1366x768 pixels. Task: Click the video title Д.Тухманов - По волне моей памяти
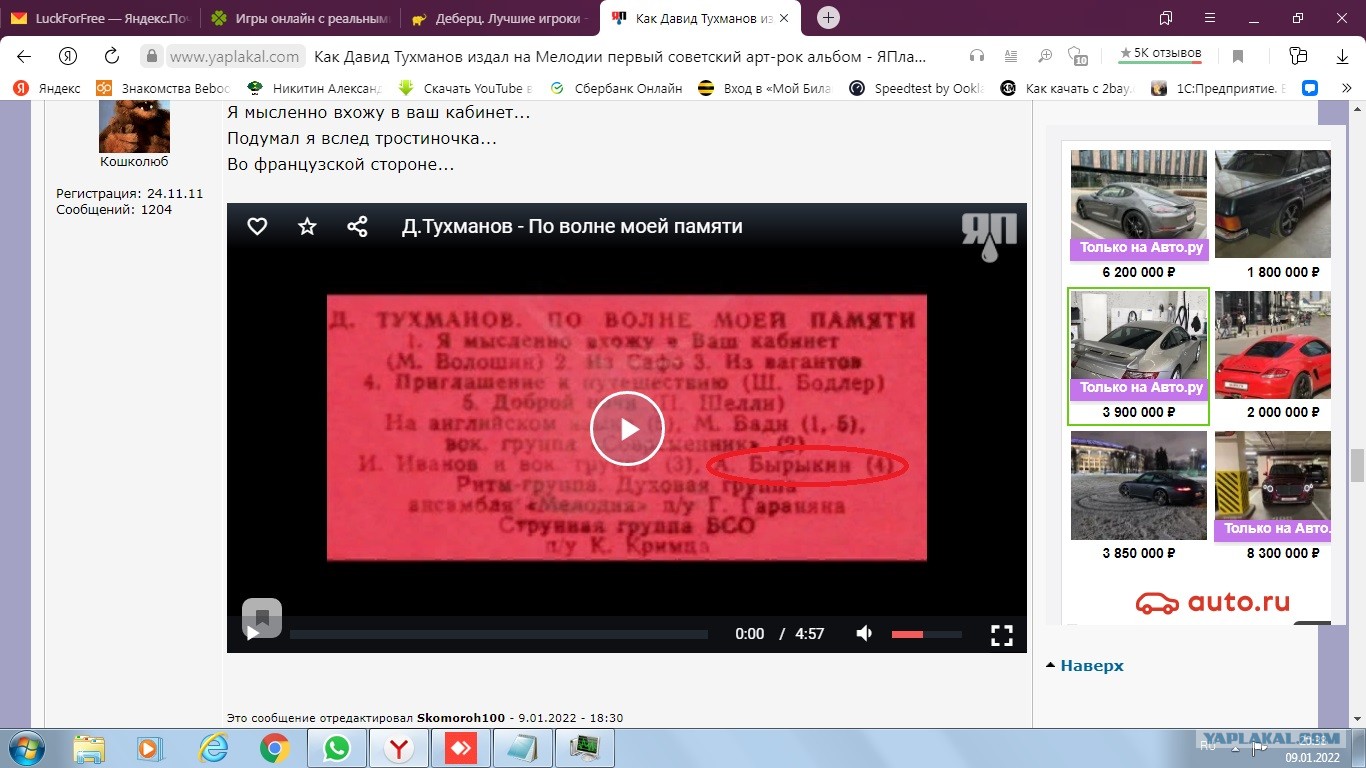(572, 226)
